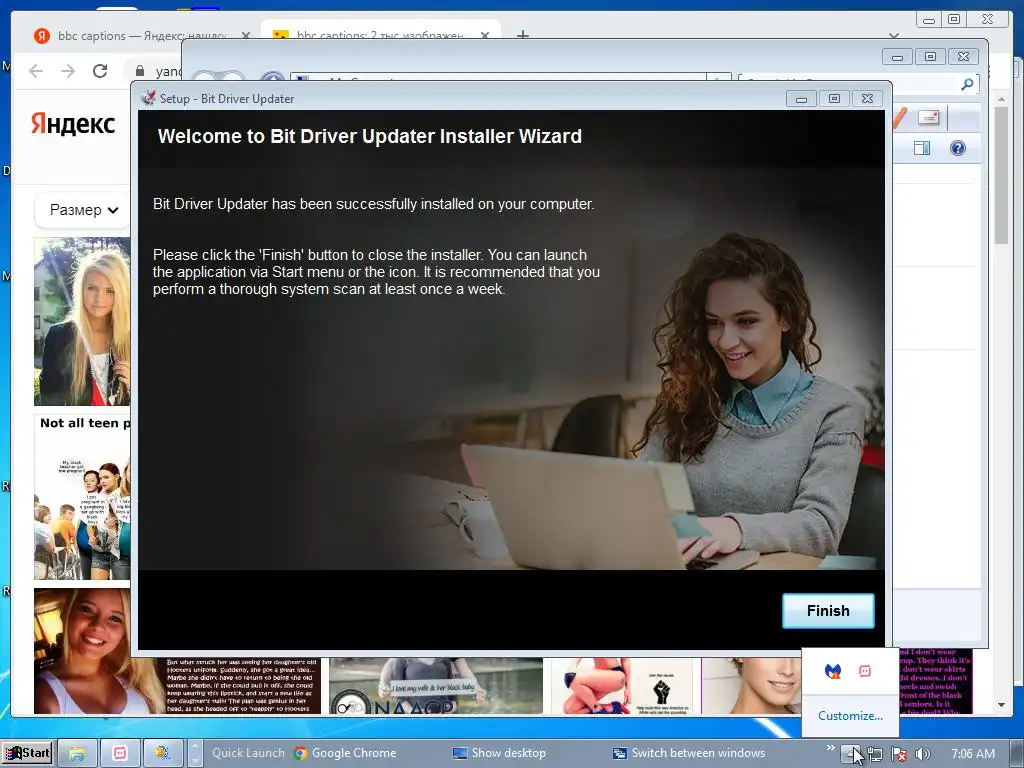Viewport: 1024px width, 768px height.
Task: Reload the Chrome page
Action: coord(100,71)
